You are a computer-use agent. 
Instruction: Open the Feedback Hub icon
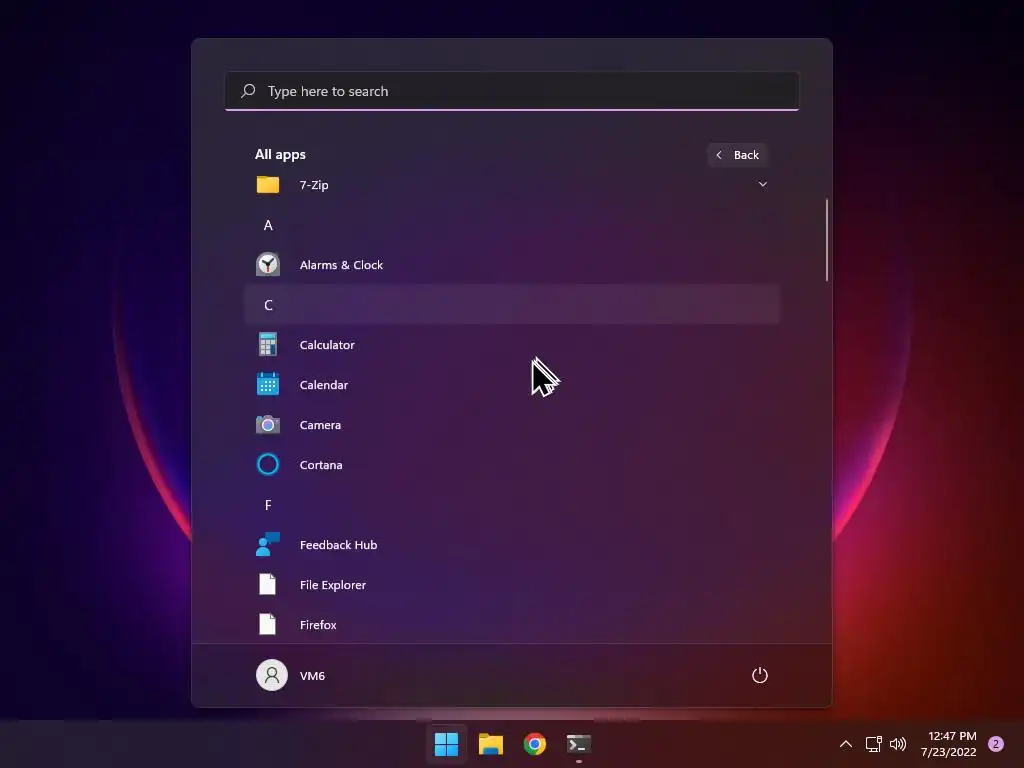pyautogui.click(x=268, y=544)
